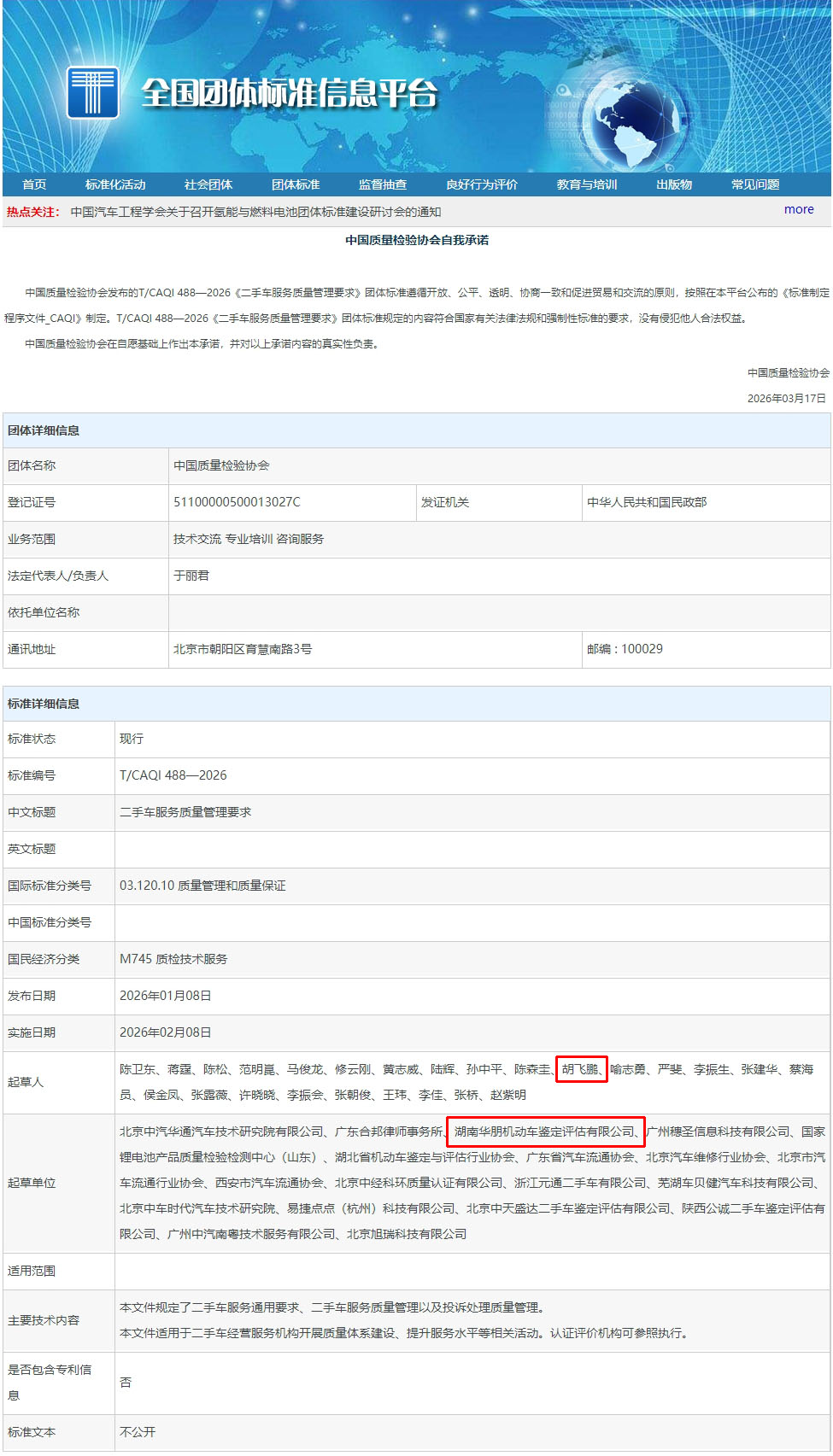Select business scope 技术交流 专业培训 咨询服务
Screen dimensions: 833x1456
(249, 539)
